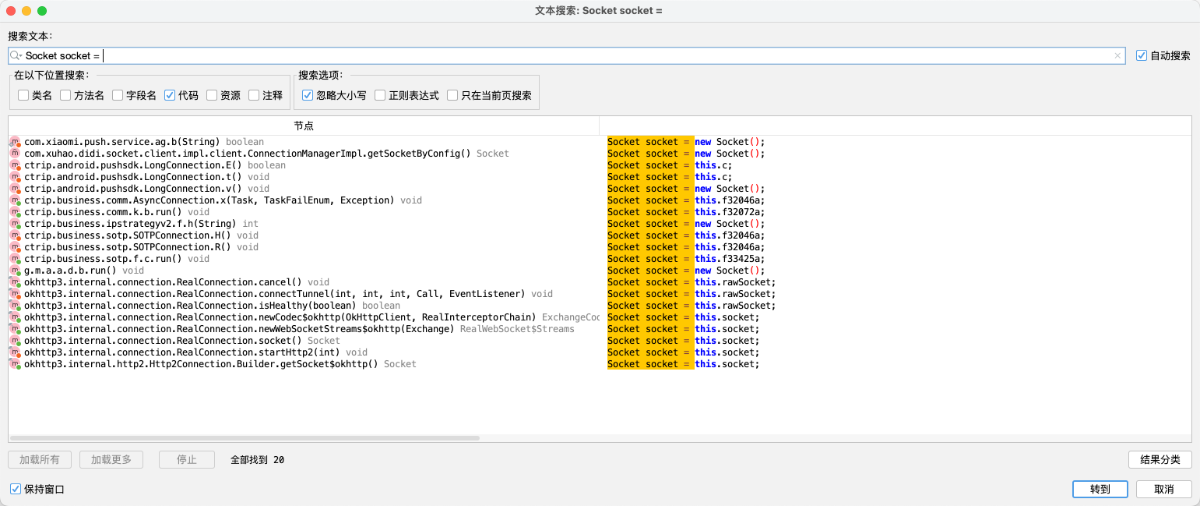The image size is (1200, 506).
Task: Click the method icon of RealConnection.startHttp2(int)
Action: tap(15, 353)
